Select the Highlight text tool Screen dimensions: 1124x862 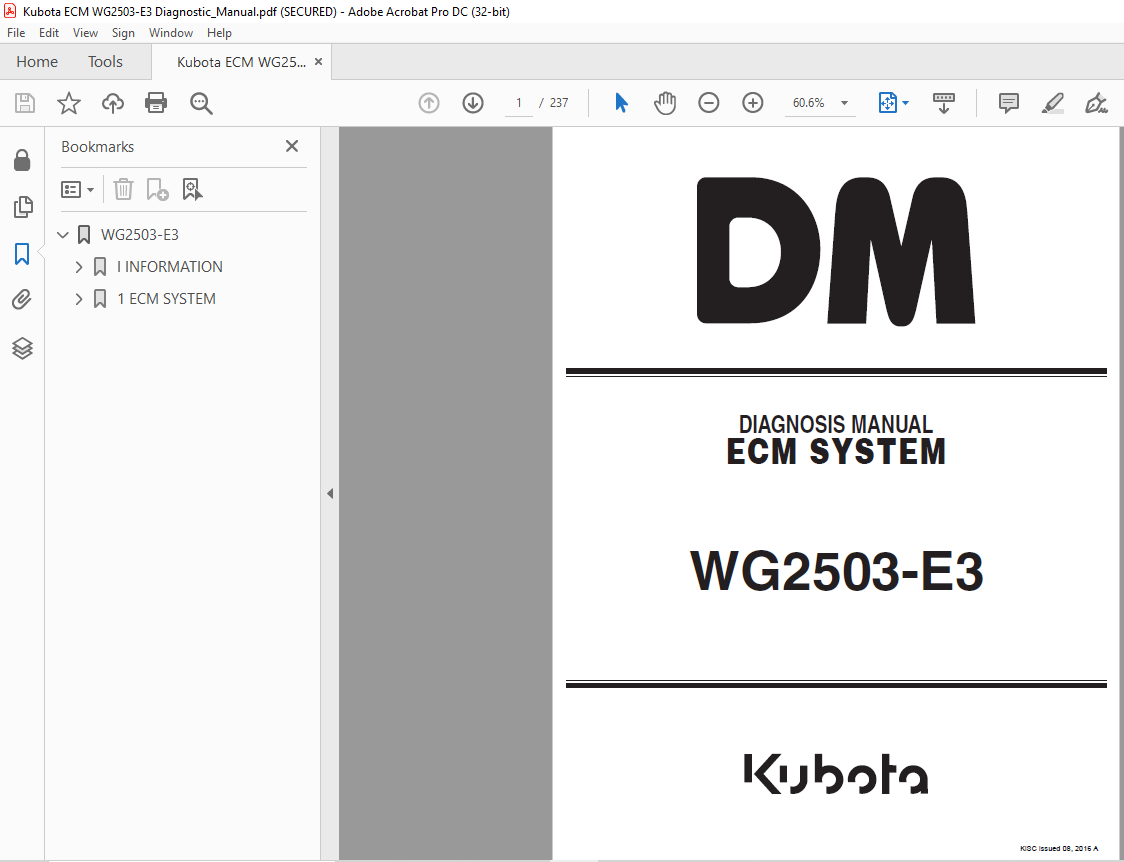pyautogui.click(x=1052, y=103)
